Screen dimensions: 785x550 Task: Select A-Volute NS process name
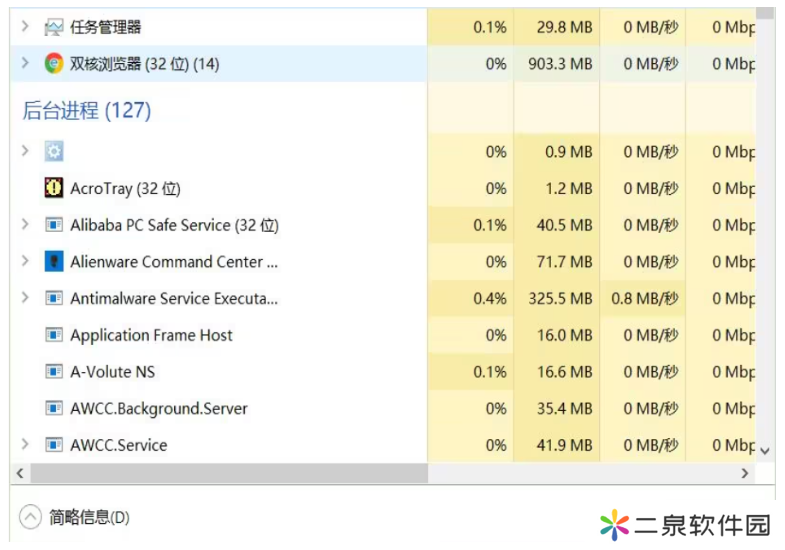[113, 372]
